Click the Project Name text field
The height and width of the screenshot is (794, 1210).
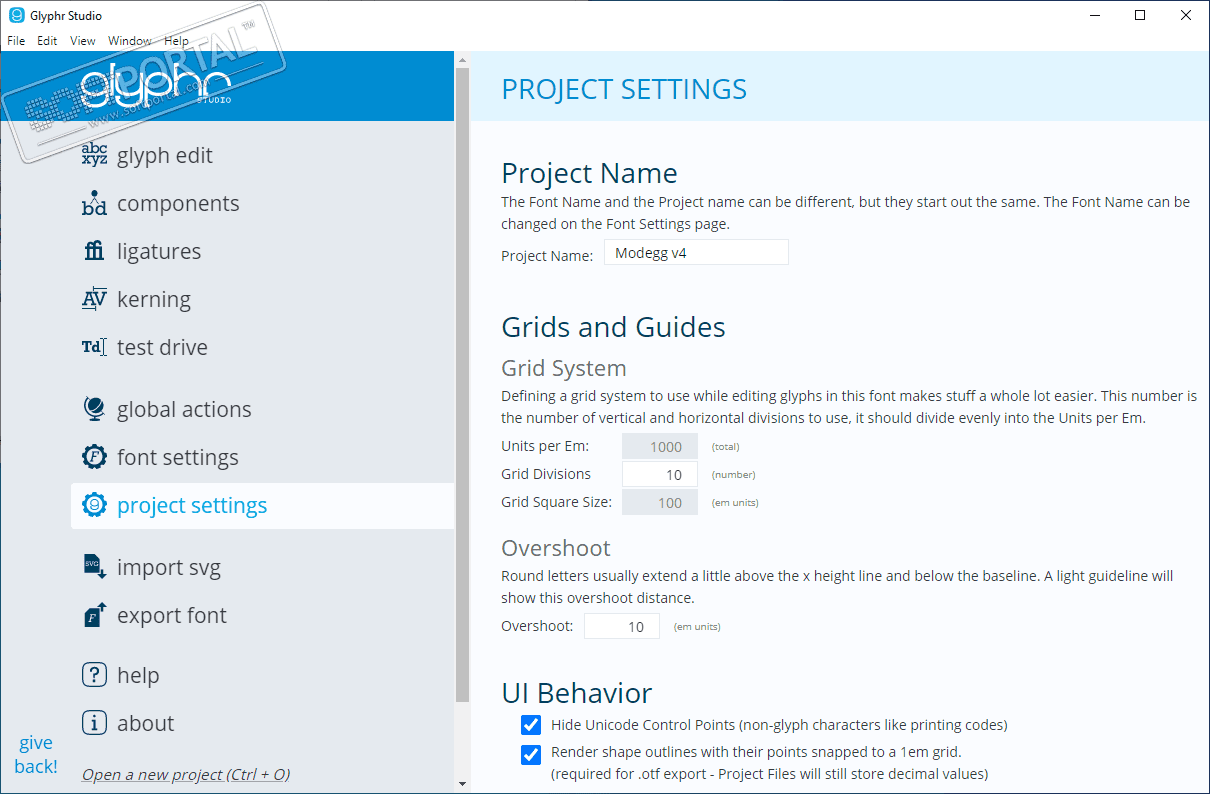[696, 253]
